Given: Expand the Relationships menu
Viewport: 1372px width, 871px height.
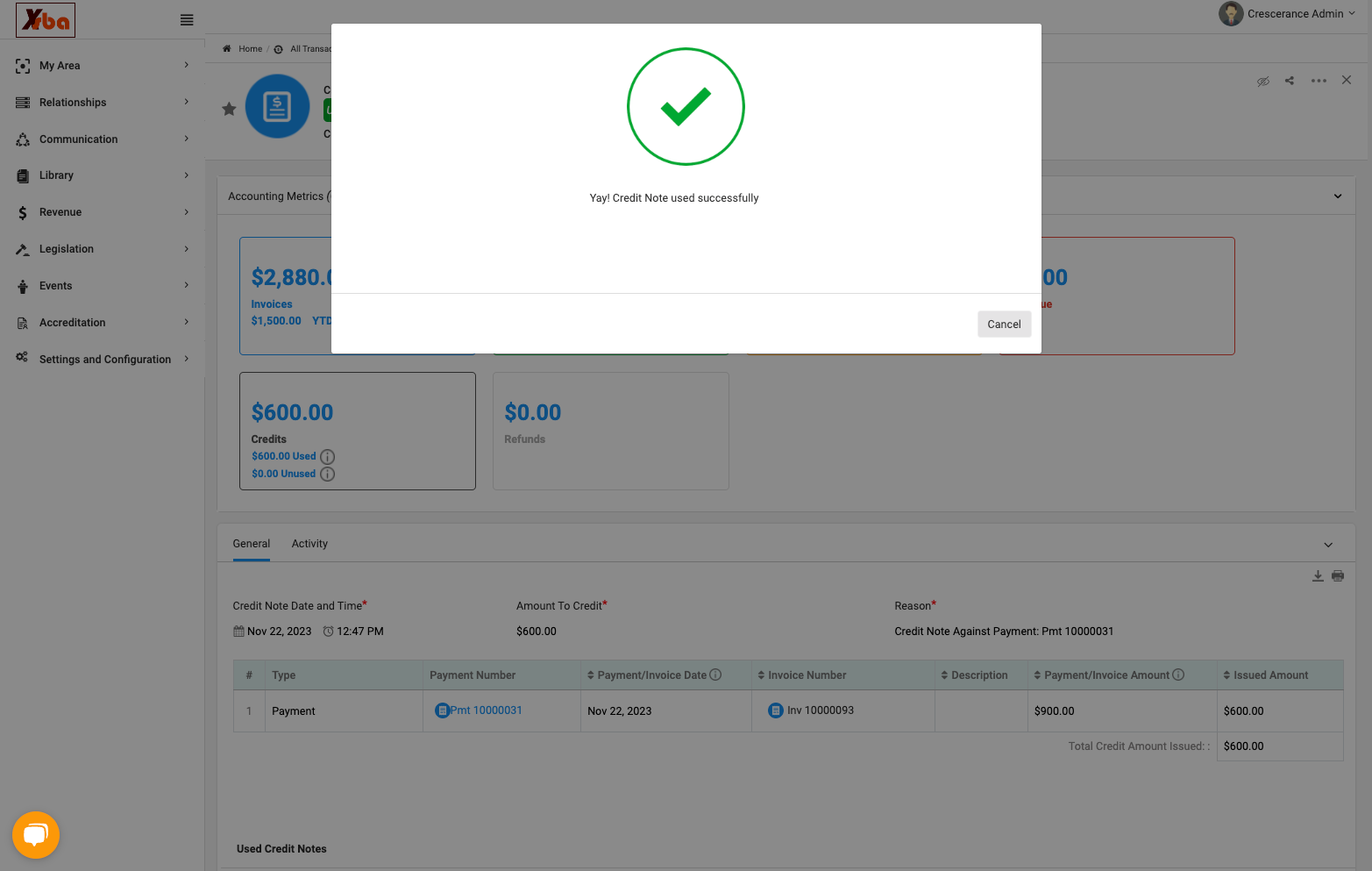Looking at the screenshot, I should click(103, 103).
